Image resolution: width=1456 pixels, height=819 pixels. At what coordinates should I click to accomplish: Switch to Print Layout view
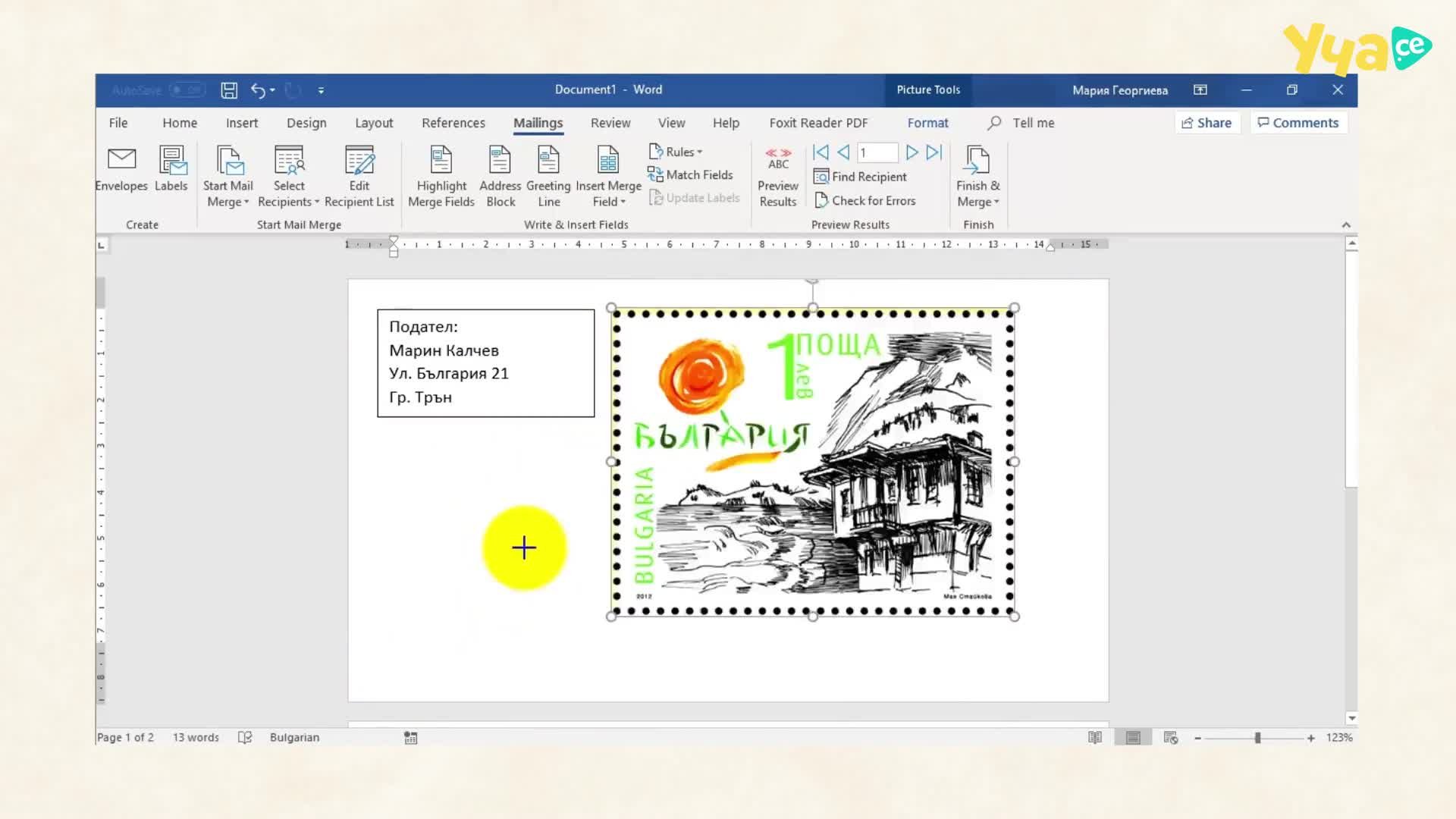coord(1133,737)
